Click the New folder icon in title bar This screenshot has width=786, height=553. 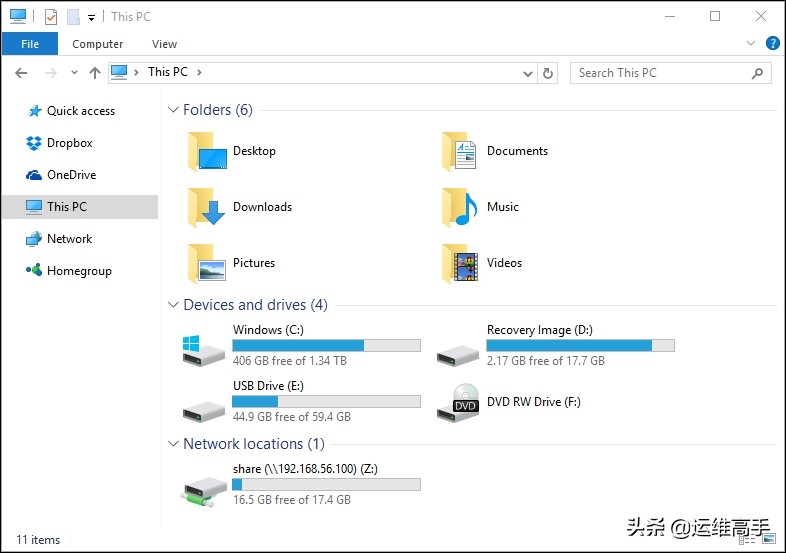click(73, 17)
